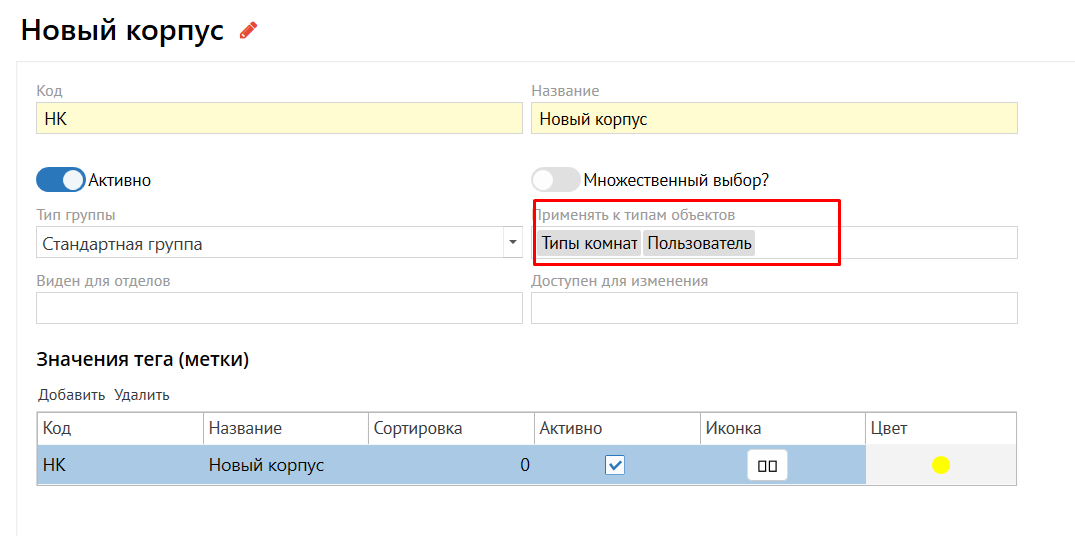Click the Название input field
The width and height of the screenshot is (1075, 536).
773,119
